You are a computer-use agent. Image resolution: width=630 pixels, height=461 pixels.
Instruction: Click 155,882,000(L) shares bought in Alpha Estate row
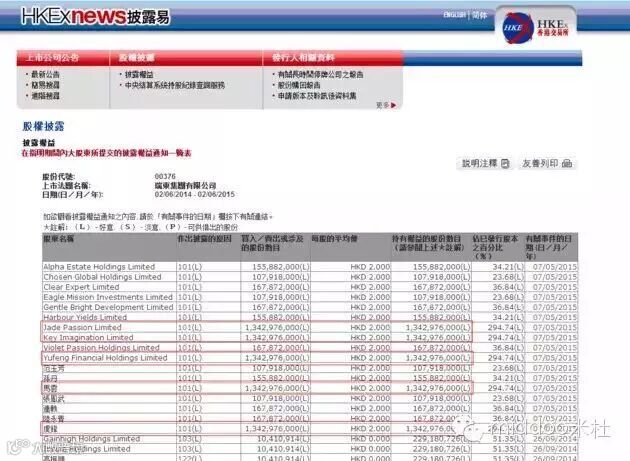[x=281, y=267]
